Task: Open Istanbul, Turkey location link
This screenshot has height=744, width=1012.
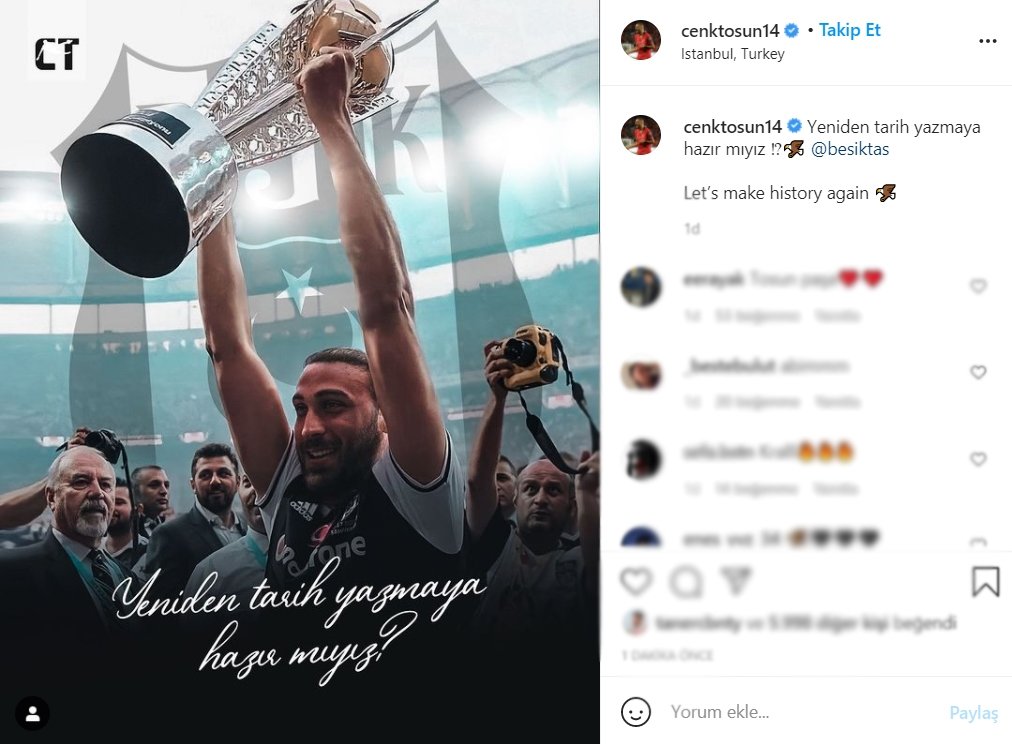Action: (733, 54)
